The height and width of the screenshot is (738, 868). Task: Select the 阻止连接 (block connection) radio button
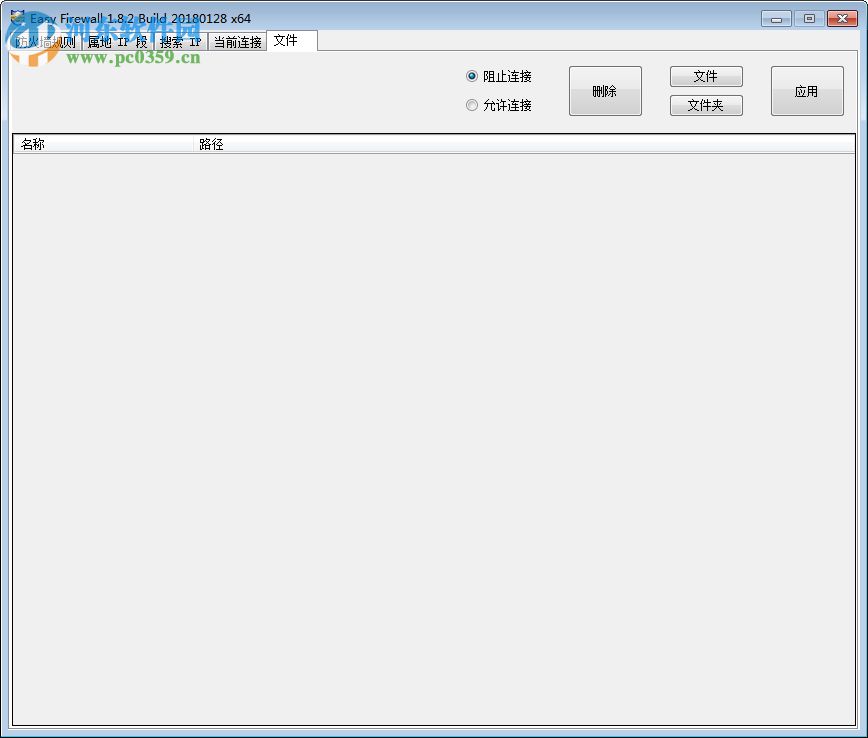tap(471, 76)
